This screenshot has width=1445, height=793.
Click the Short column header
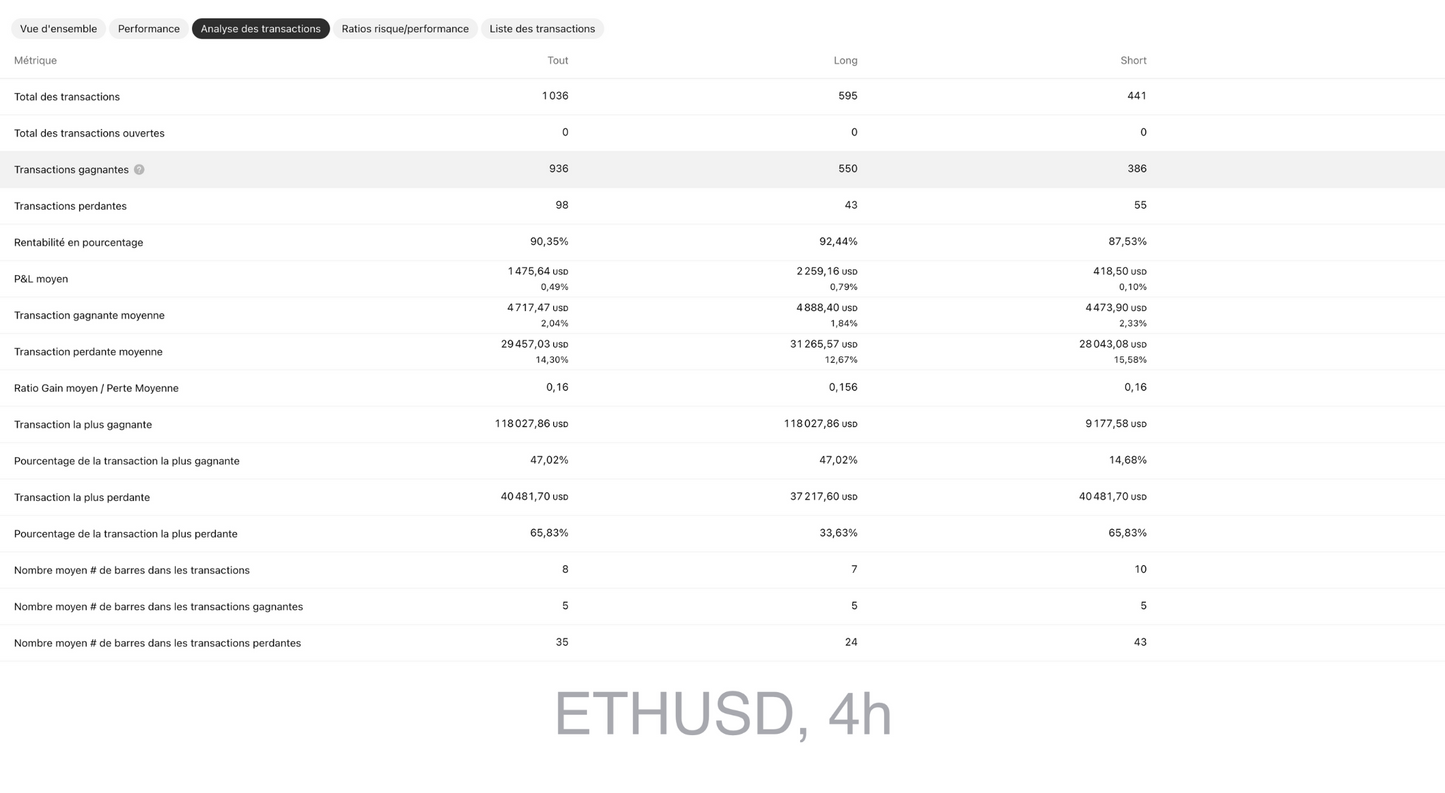pyautogui.click(x=1133, y=60)
